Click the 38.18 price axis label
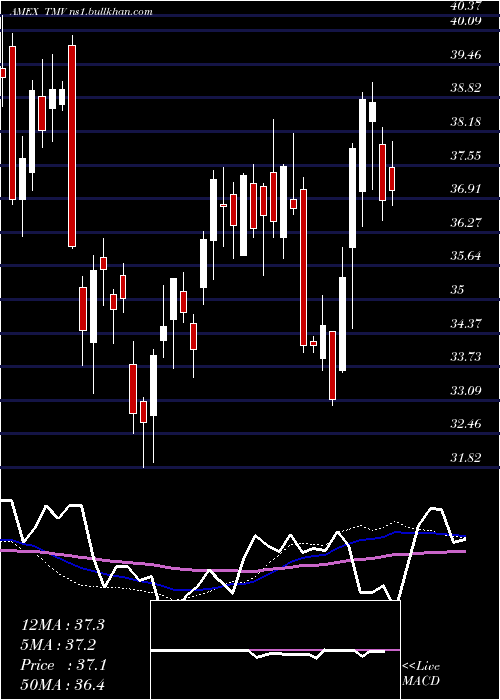The width and height of the screenshot is (500, 700). click(x=466, y=122)
